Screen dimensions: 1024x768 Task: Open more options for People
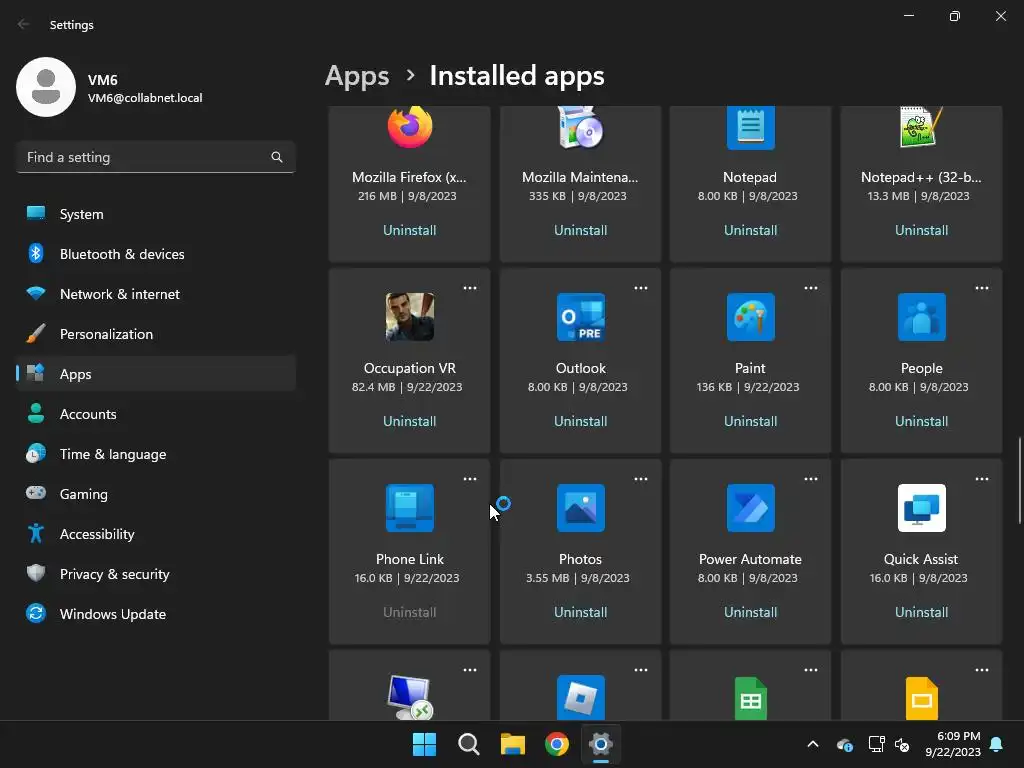pos(982,288)
